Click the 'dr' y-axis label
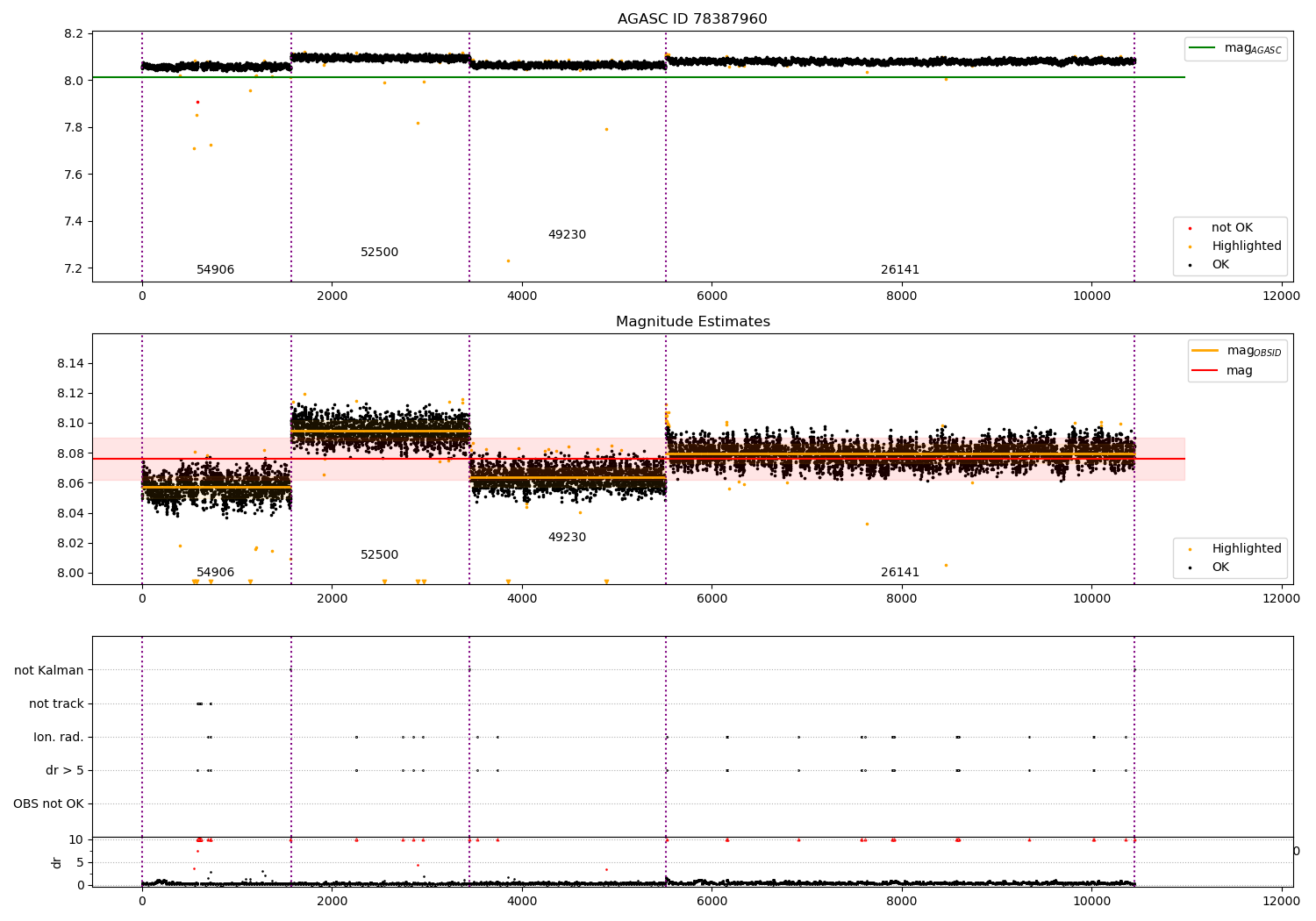 (57, 863)
